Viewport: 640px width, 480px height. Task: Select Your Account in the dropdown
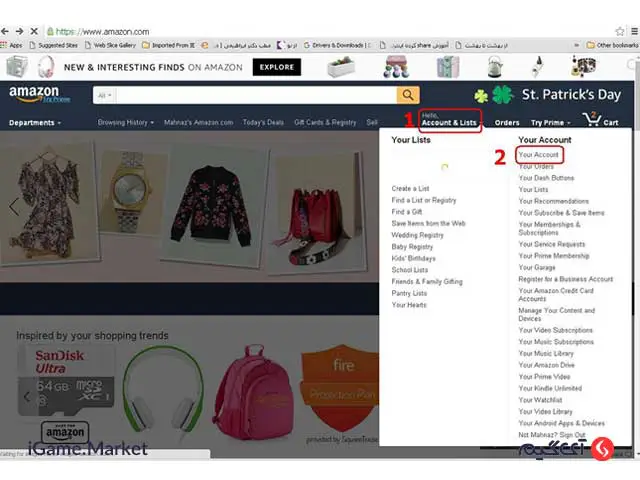click(x=538, y=155)
